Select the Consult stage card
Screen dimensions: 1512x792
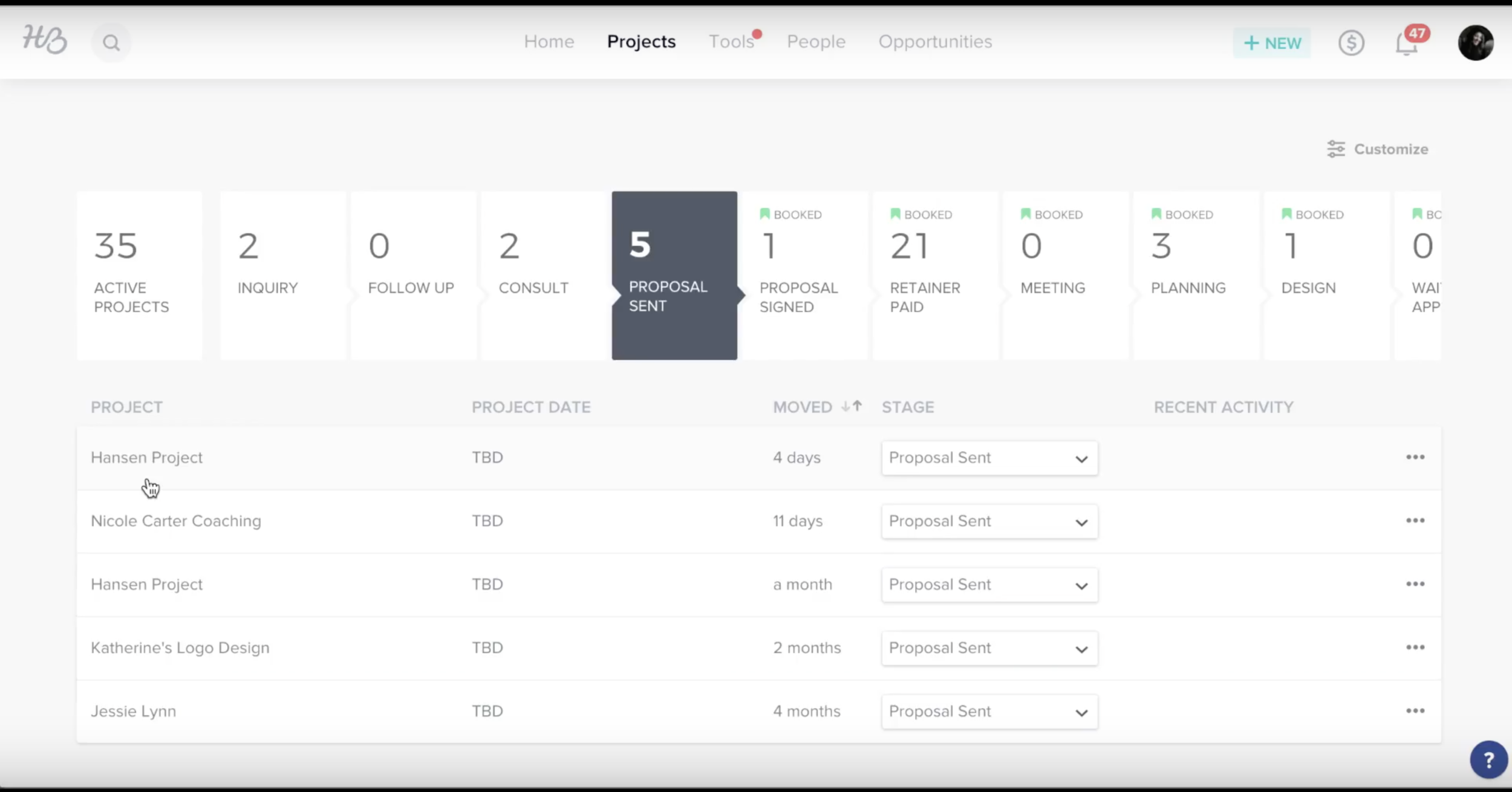click(x=544, y=276)
